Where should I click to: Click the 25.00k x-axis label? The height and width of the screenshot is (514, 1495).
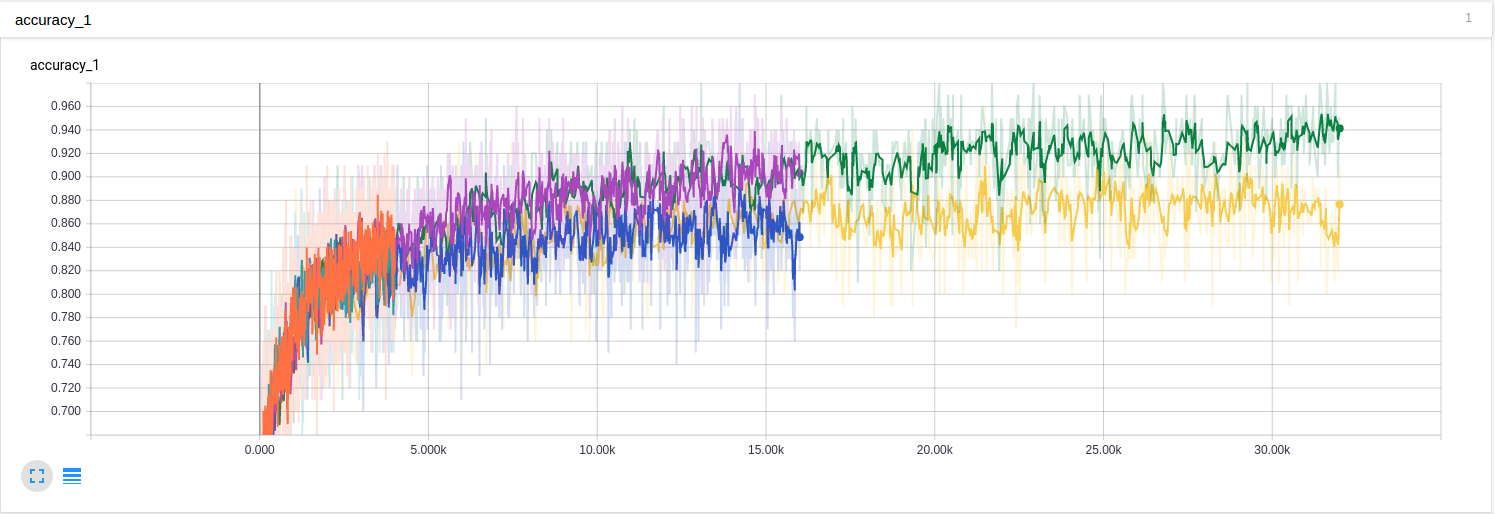point(1103,451)
